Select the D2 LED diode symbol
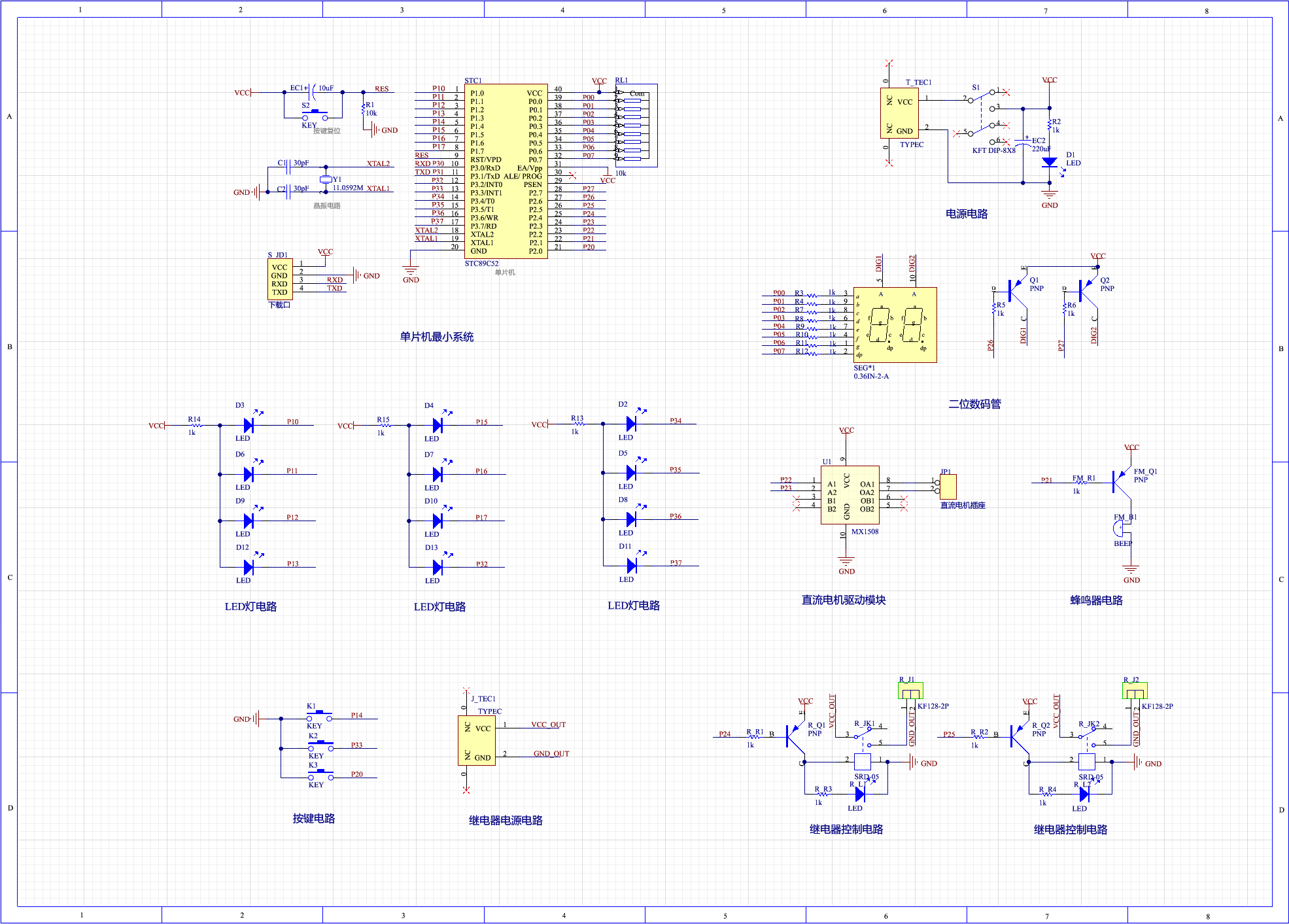This screenshot has width=1289, height=924. 632,424
